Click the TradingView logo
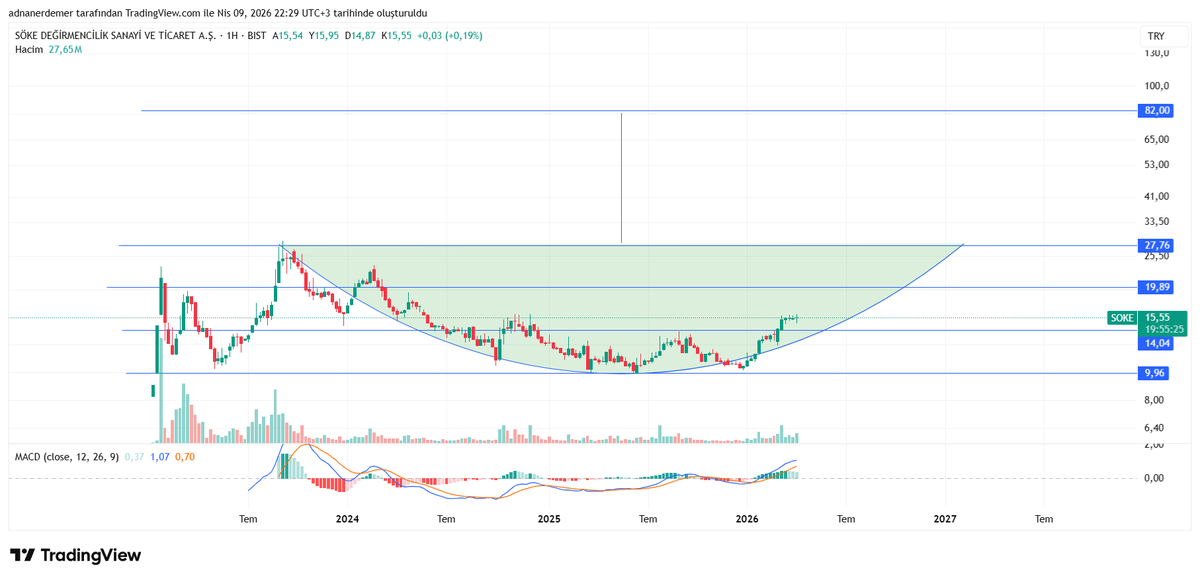 pos(76,555)
